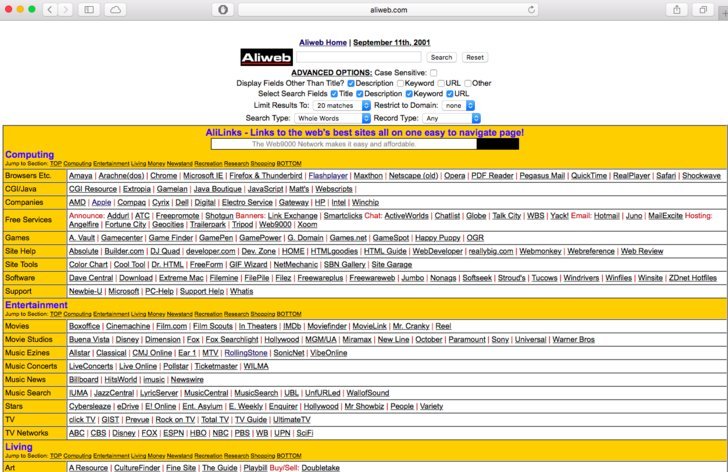Open the Limit Results To dropdown

pos(341,105)
